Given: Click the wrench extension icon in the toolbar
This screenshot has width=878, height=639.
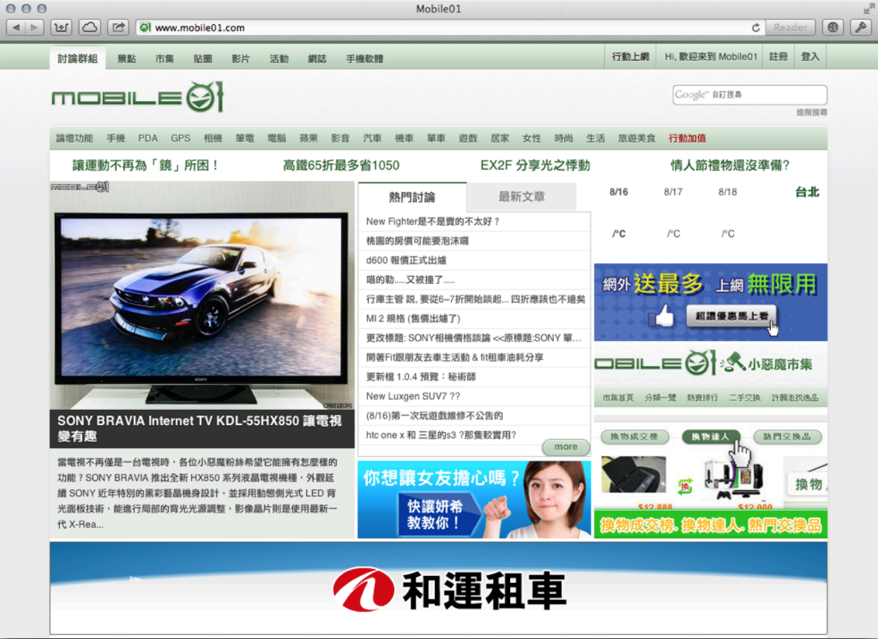Looking at the screenshot, I should pos(861,27).
